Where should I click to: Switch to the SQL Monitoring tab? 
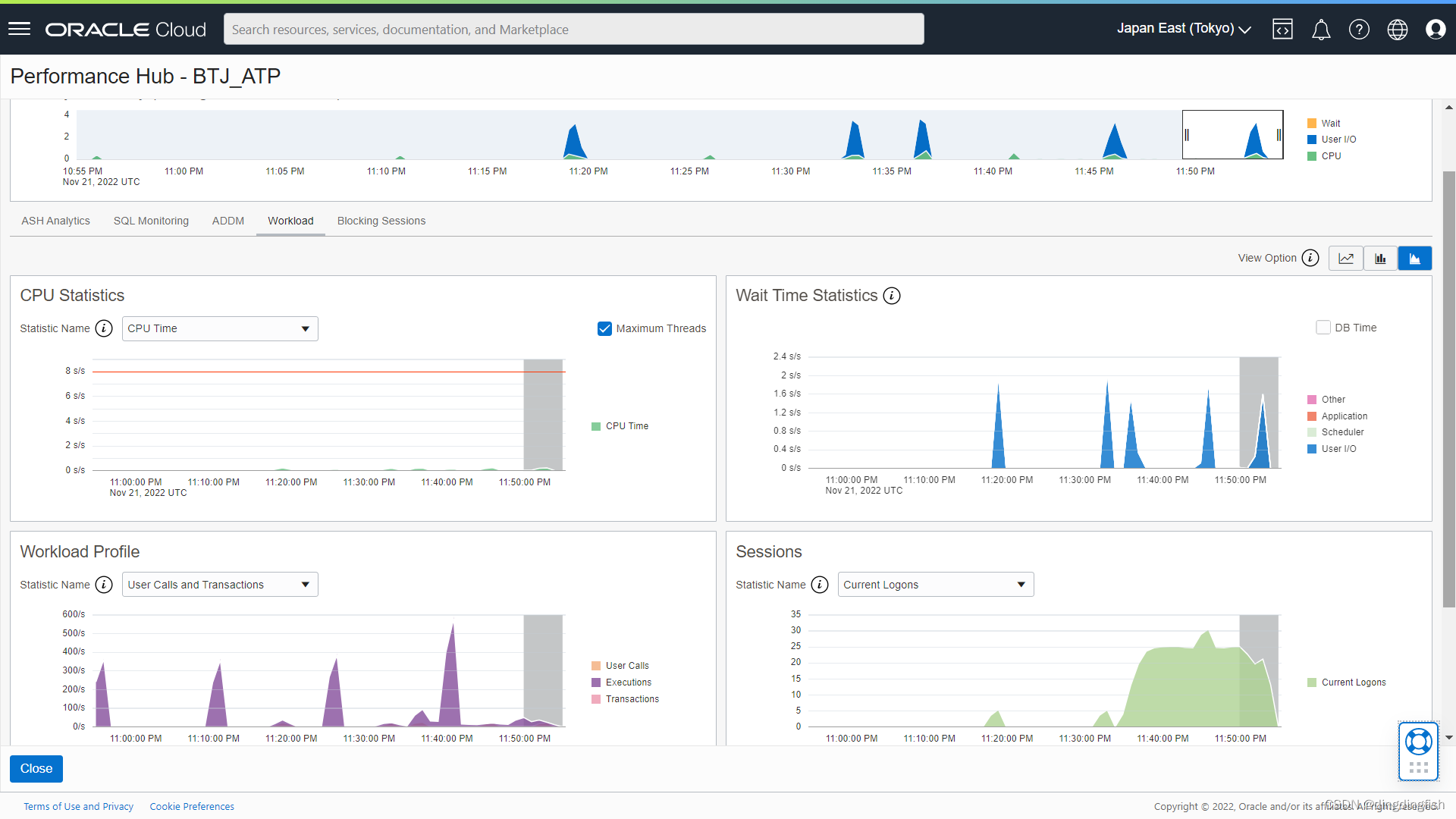click(151, 221)
